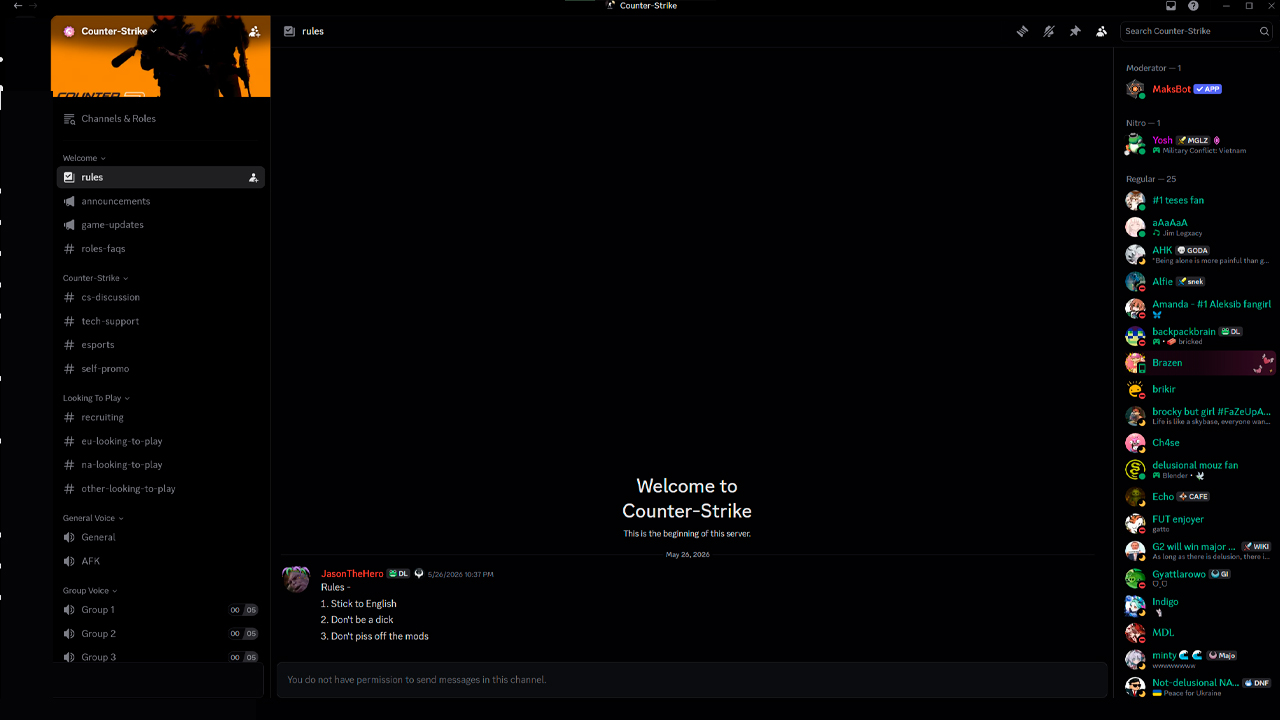The width and height of the screenshot is (1280, 720).
Task: Open the Help question mark icon
Action: coord(1193,6)
